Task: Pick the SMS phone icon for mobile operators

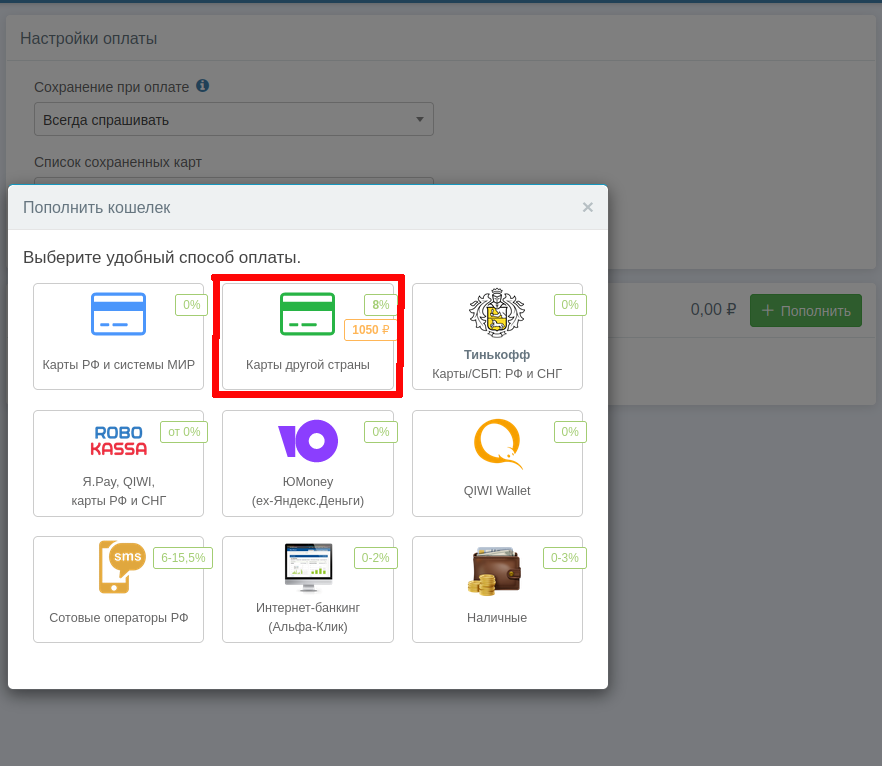Action: [121, 567]
